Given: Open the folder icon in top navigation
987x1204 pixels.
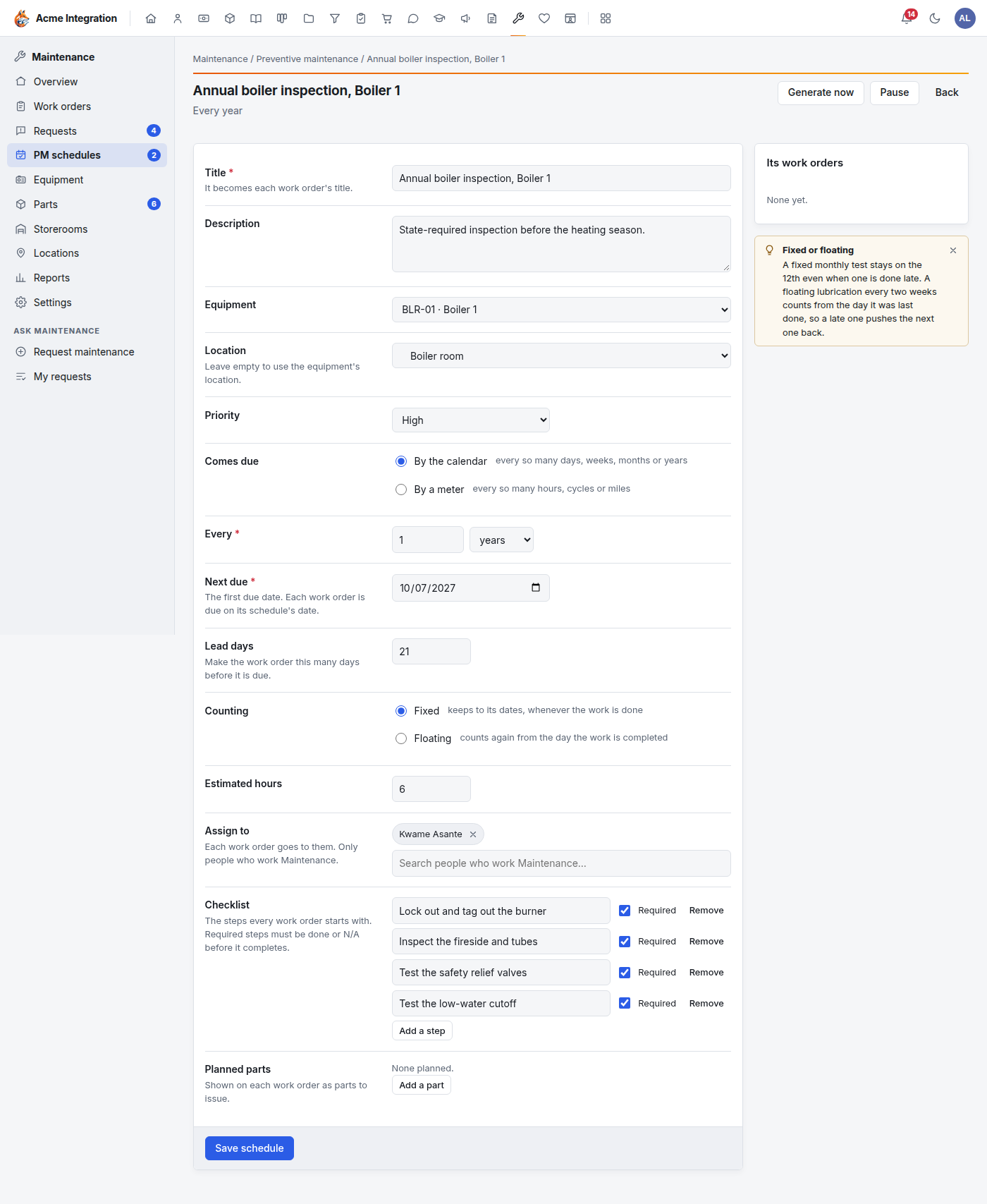Looking at the screenshot, I should click(x=309, y=18).
